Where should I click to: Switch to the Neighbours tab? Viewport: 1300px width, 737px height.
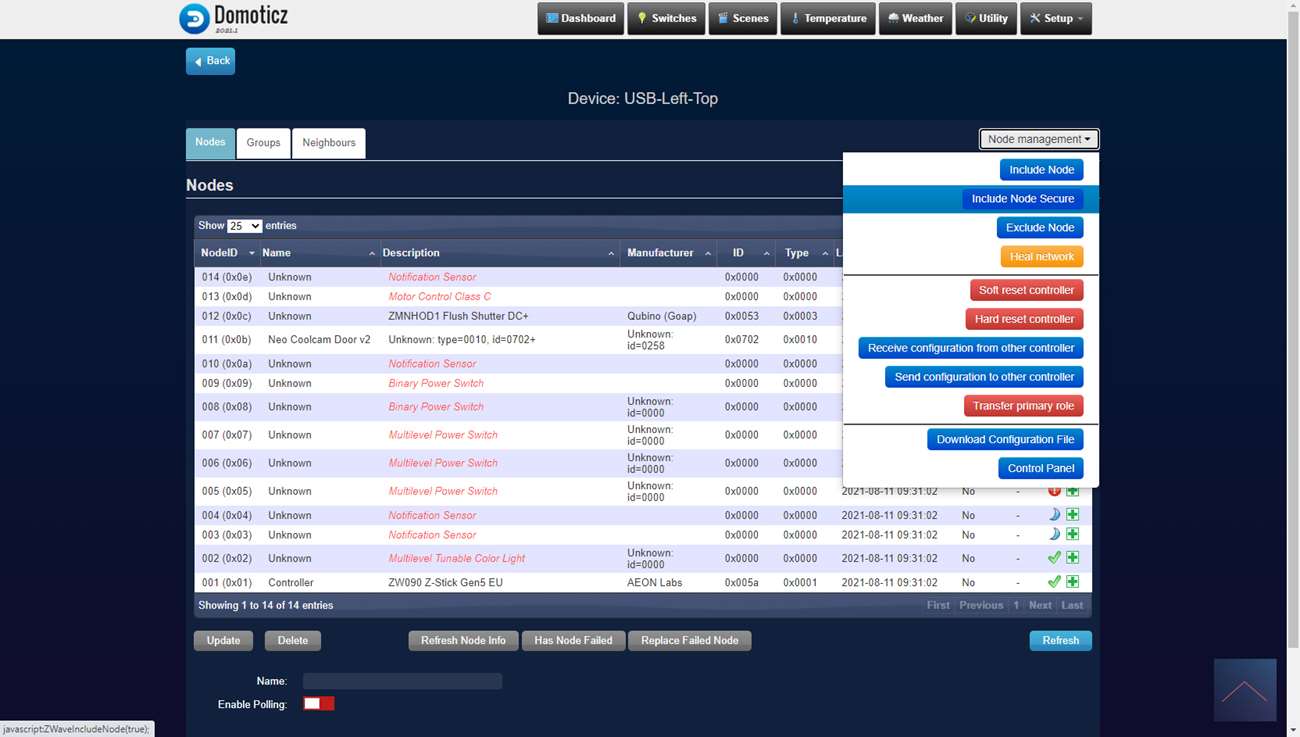tap(328, 143)
